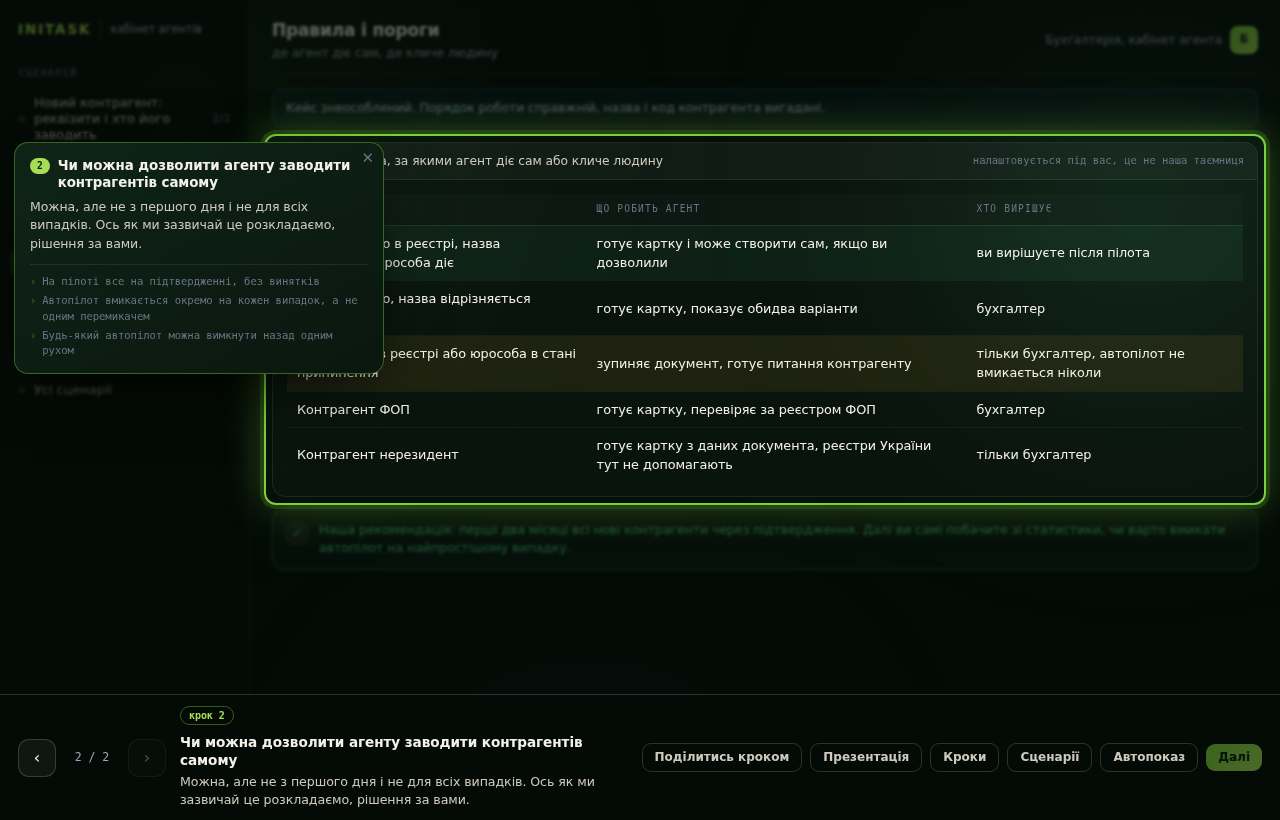
Task: Continue with the Далі button
Action: (1234, 757)
